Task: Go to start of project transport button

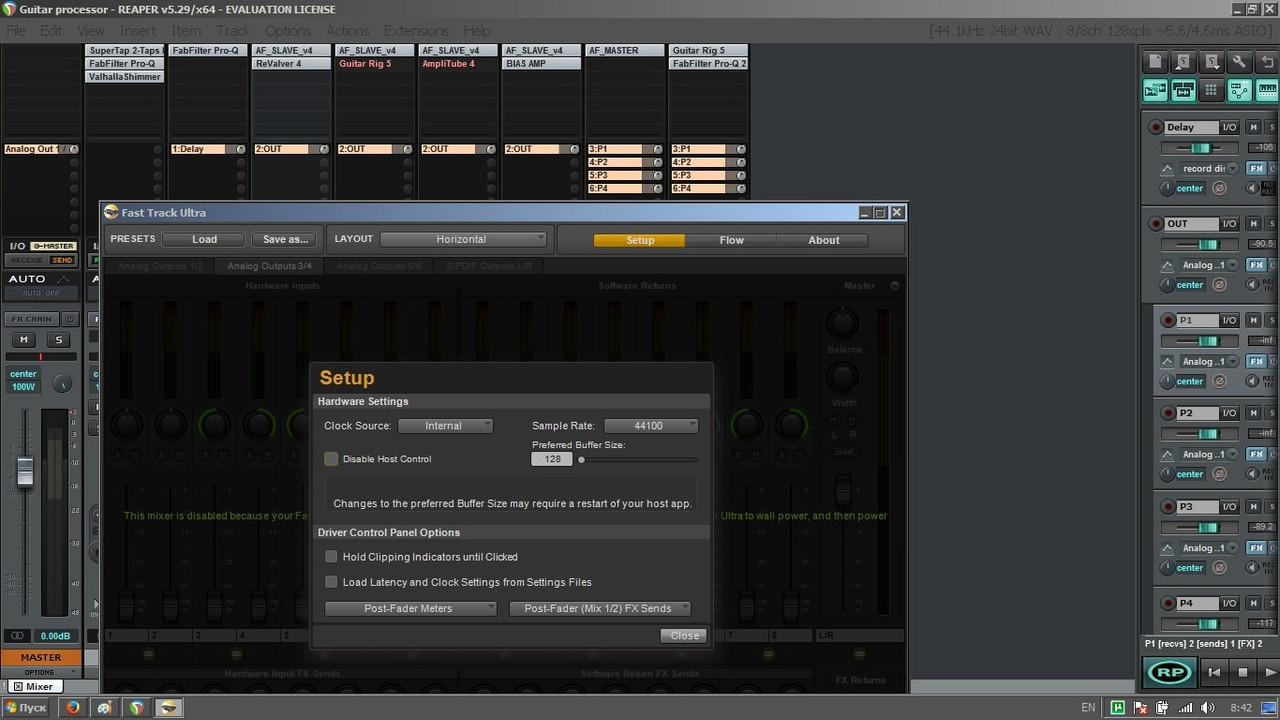Action: tap(1214, 673)
